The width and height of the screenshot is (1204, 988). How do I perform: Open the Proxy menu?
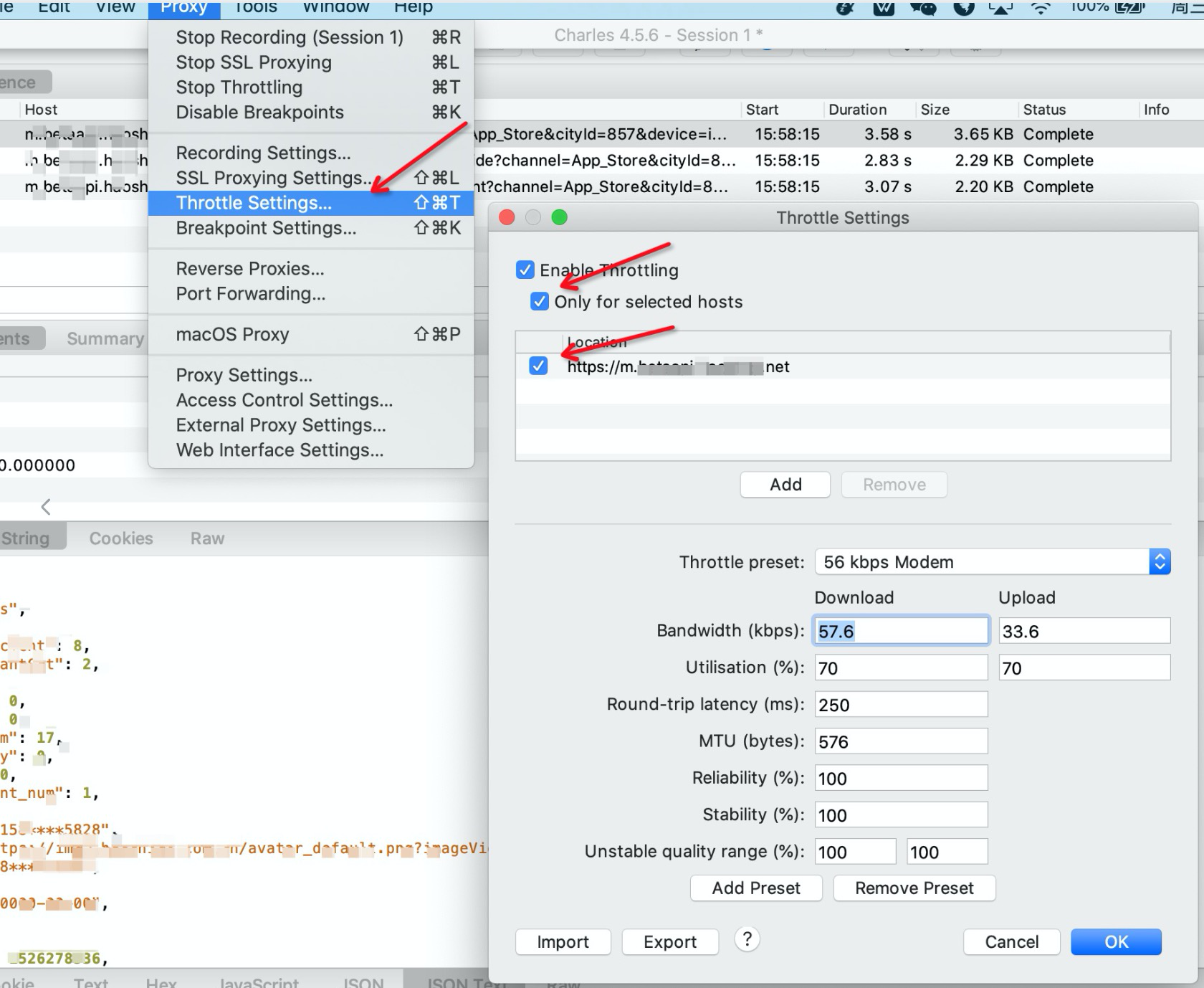183,8
